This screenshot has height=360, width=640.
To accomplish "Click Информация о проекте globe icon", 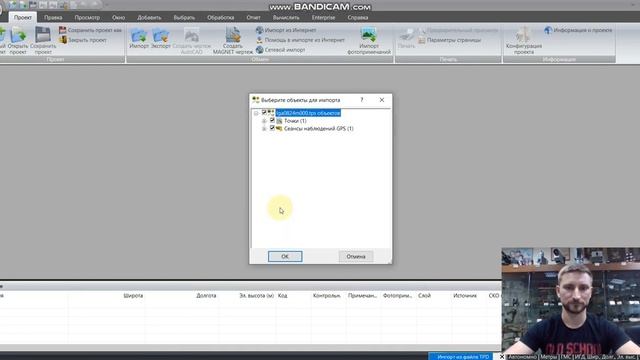I will coord(548,30).
